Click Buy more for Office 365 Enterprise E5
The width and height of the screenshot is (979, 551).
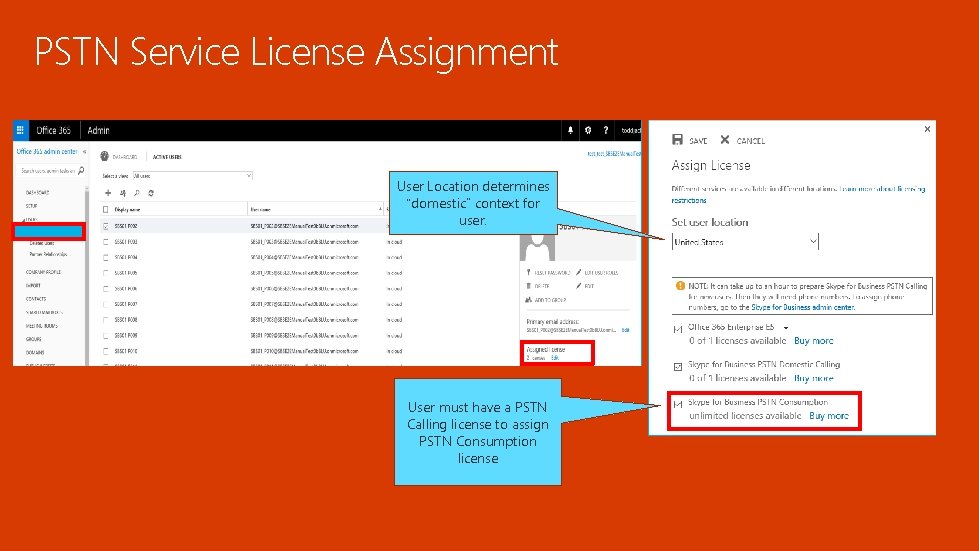(x=814, y=341)
